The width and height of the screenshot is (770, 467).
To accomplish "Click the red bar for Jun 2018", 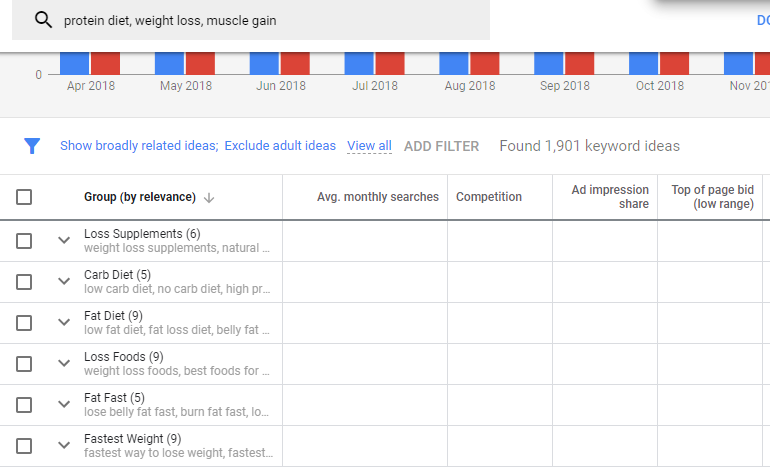I will click(x=295, y=63).
